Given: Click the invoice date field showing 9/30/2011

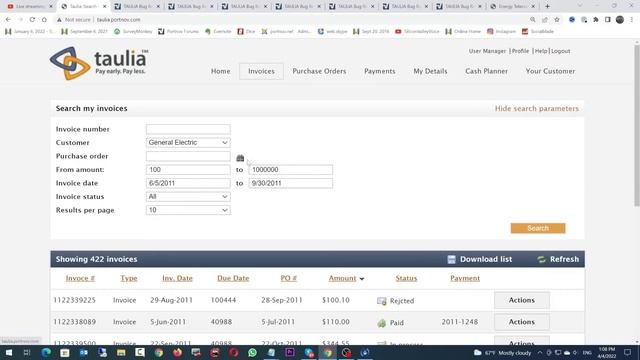Looking at the screenshot, I should click(x=291, y=183).
